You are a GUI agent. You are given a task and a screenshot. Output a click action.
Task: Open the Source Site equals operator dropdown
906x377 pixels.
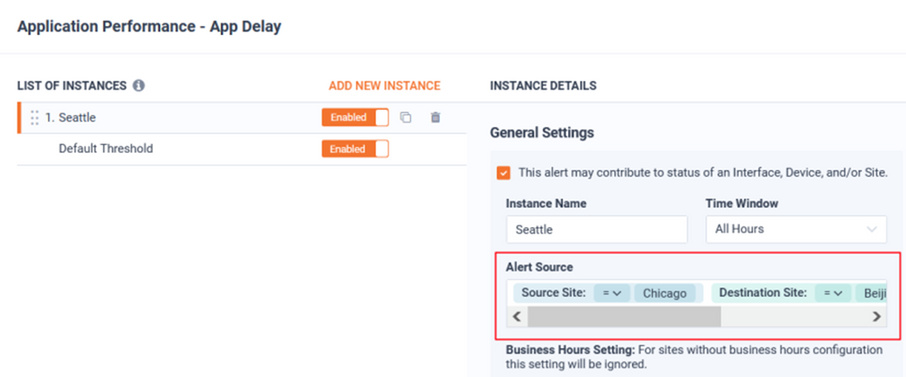[612, 293]
